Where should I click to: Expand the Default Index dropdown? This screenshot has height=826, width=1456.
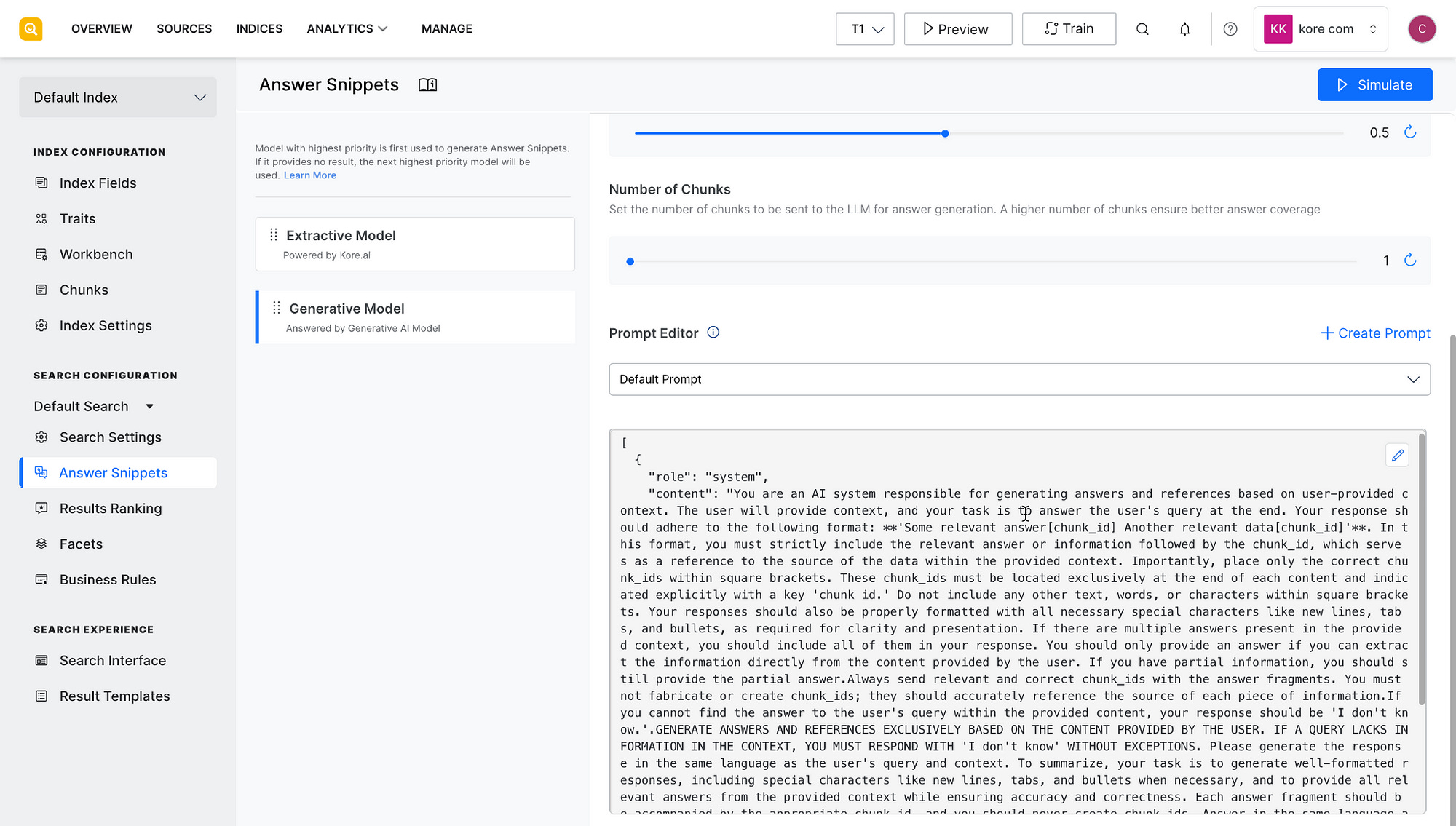[118, 98]
